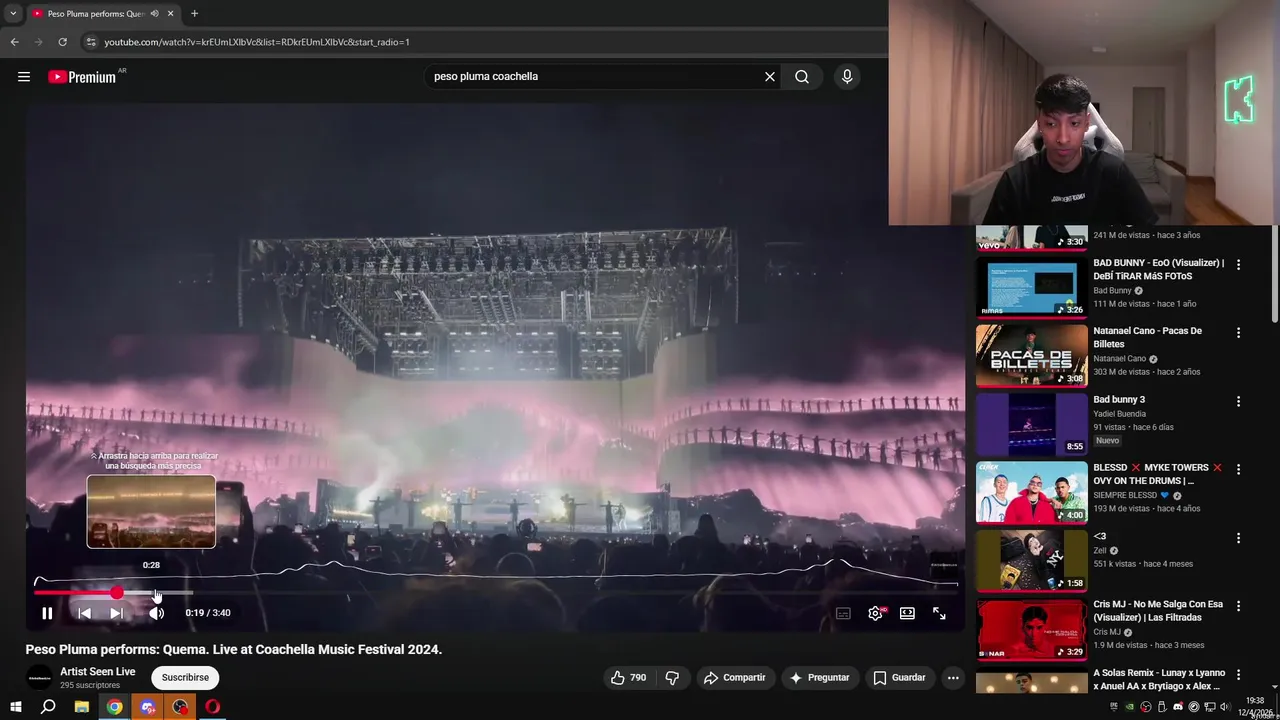Like the video with thumbs up

click(629, 678)
